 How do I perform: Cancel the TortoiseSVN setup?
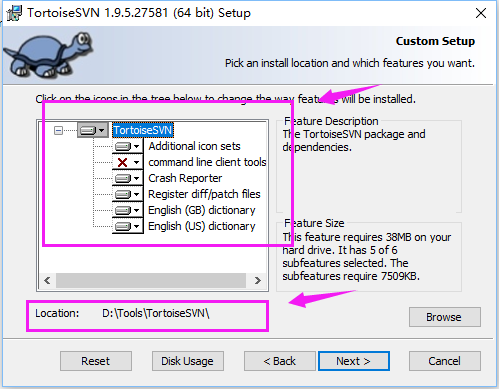click(445, 361)
